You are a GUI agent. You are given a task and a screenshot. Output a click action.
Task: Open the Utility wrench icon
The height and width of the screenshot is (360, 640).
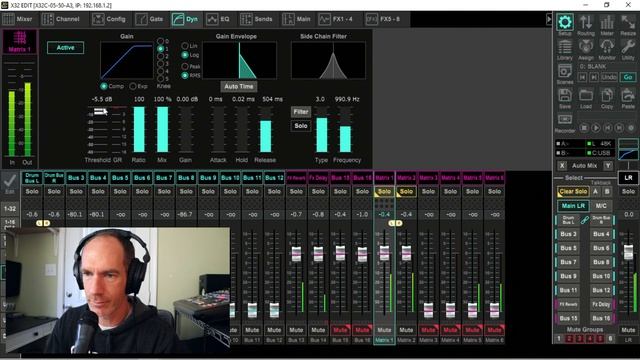[x=628, y=47]
